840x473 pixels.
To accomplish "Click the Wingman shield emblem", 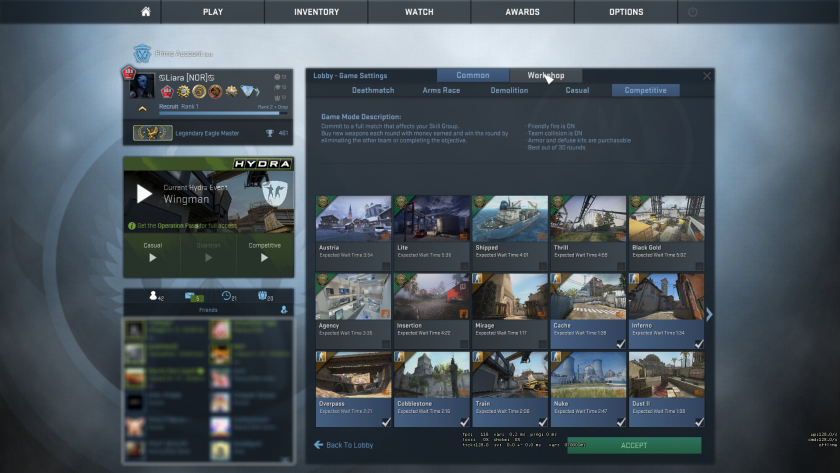I will [275, 193].
